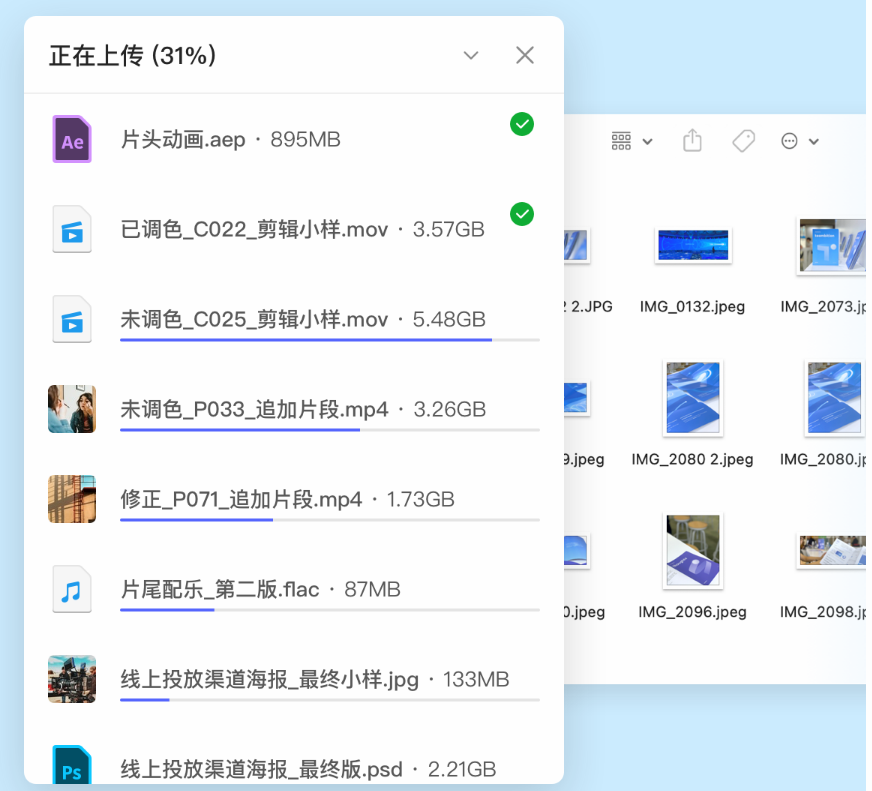The height and width of the screenshot is (791, 872).
Task: Open the Finder share icon
Action: tap(692, 141)
